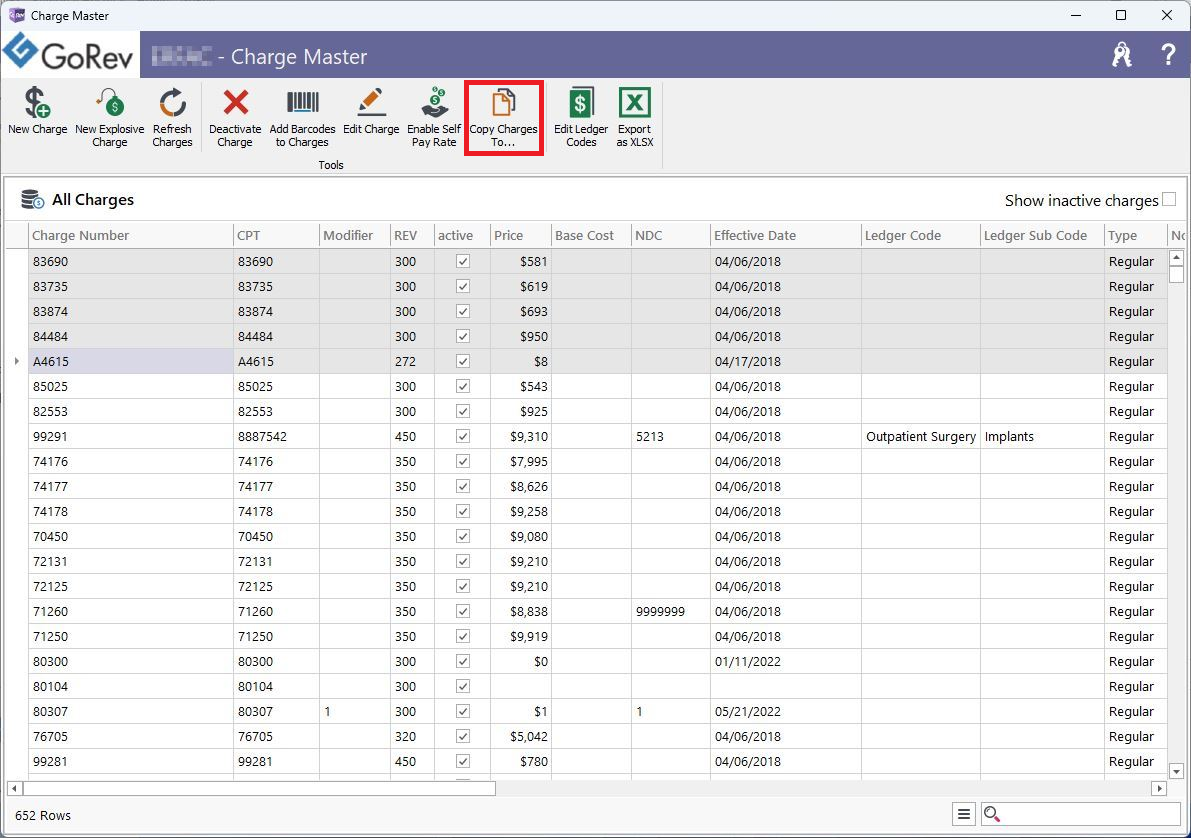
Task: Sort by Base Cost column header
Action: click(x=592, y=236)
